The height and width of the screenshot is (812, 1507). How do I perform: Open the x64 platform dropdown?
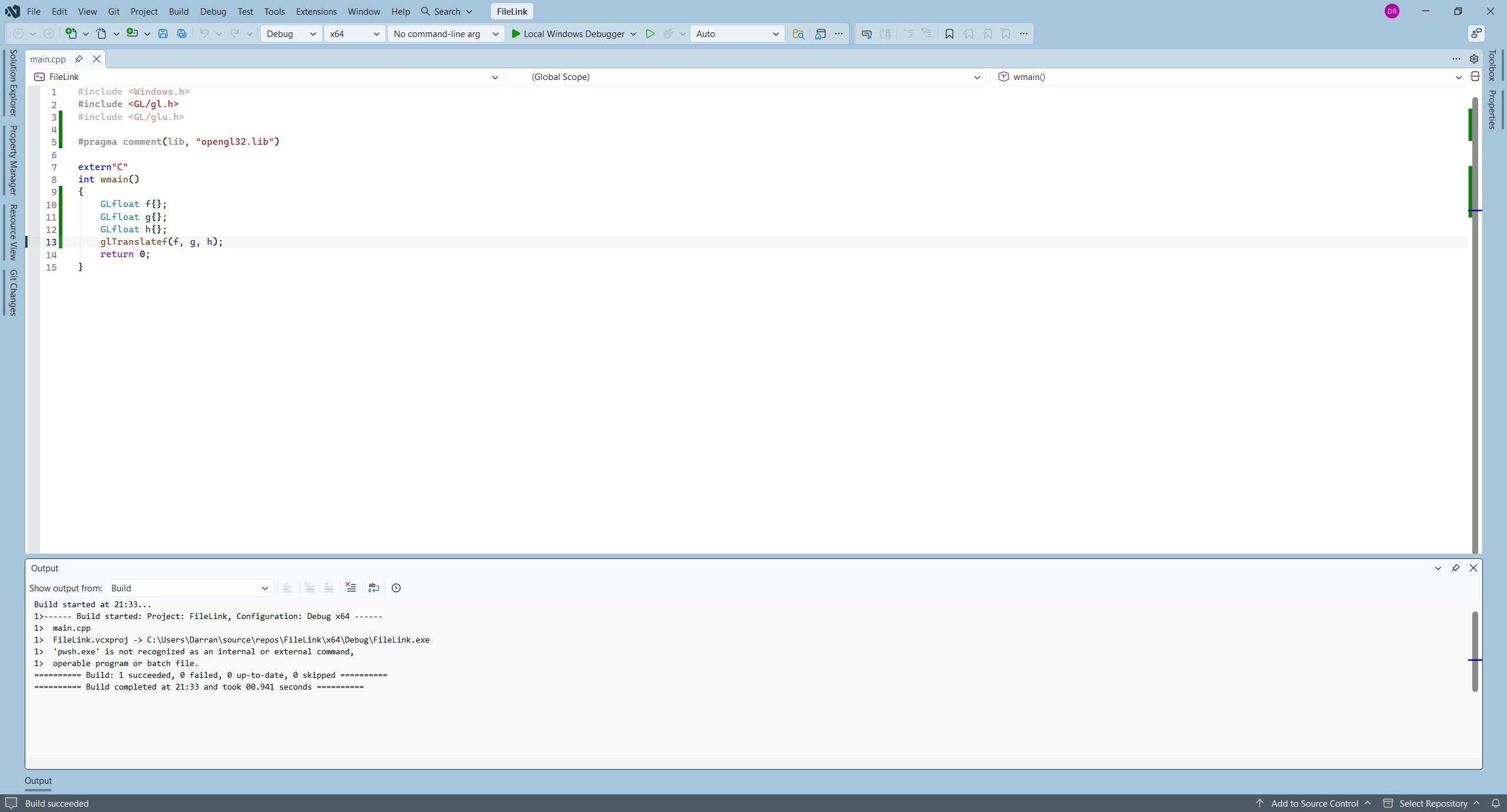point(355,34)
